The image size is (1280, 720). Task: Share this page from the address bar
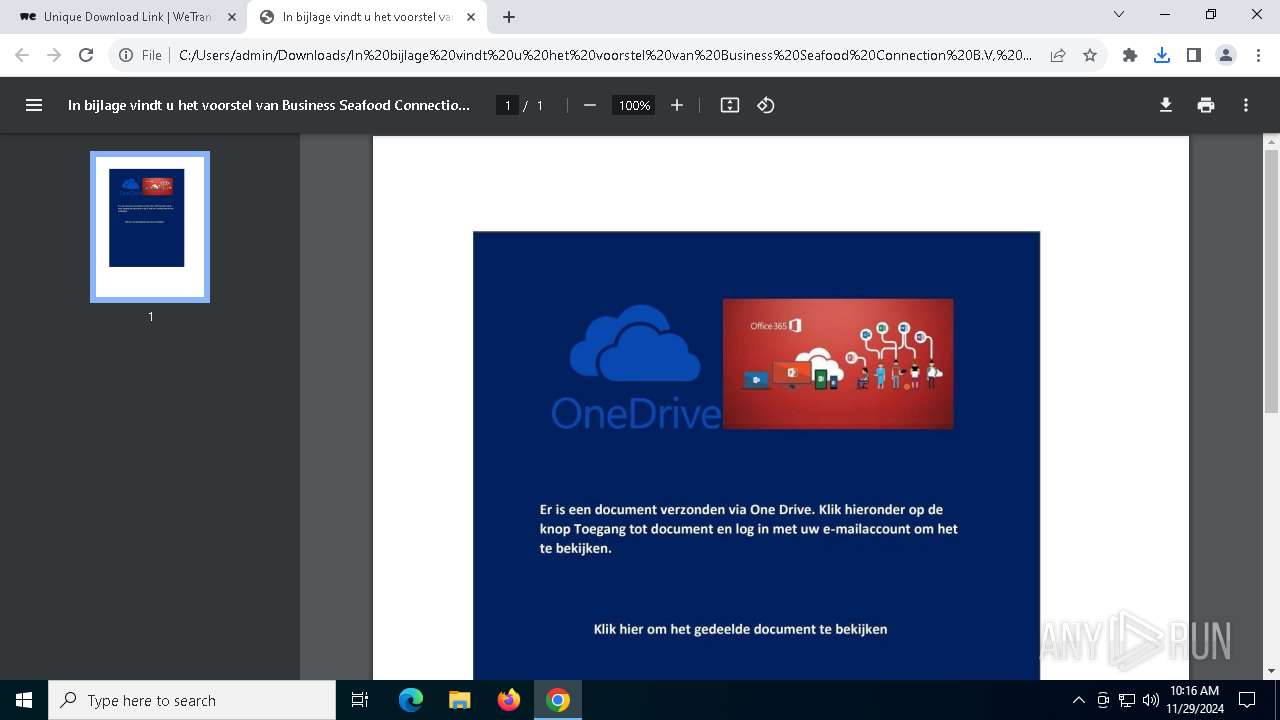pos(1058,56)
